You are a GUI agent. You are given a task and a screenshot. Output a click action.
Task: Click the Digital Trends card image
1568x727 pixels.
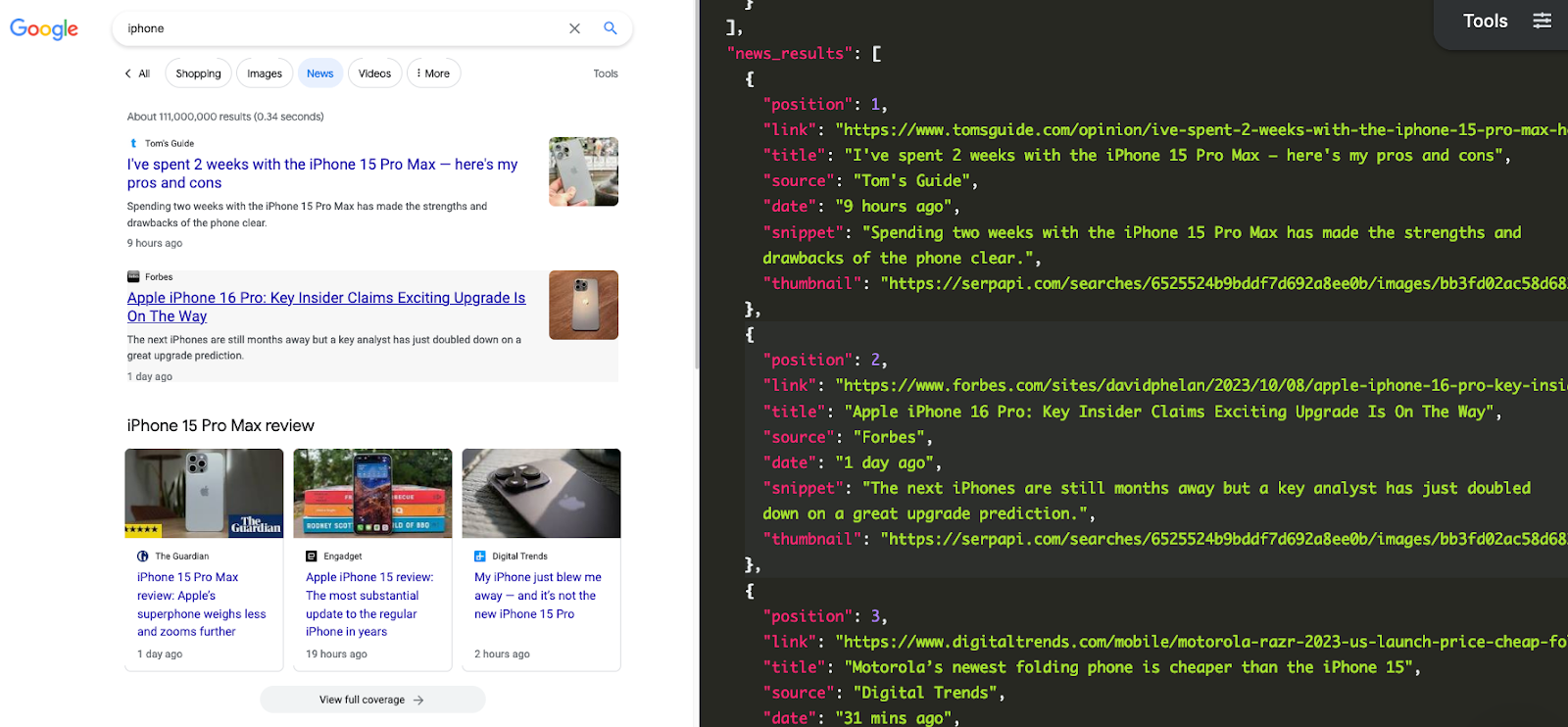click(x=541, y=493)
